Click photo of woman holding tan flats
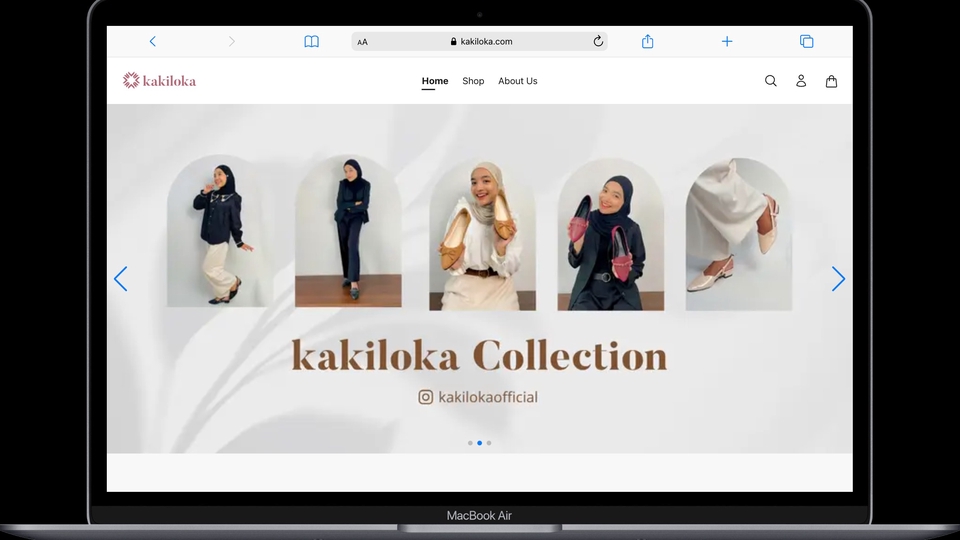 pos(482,234)
